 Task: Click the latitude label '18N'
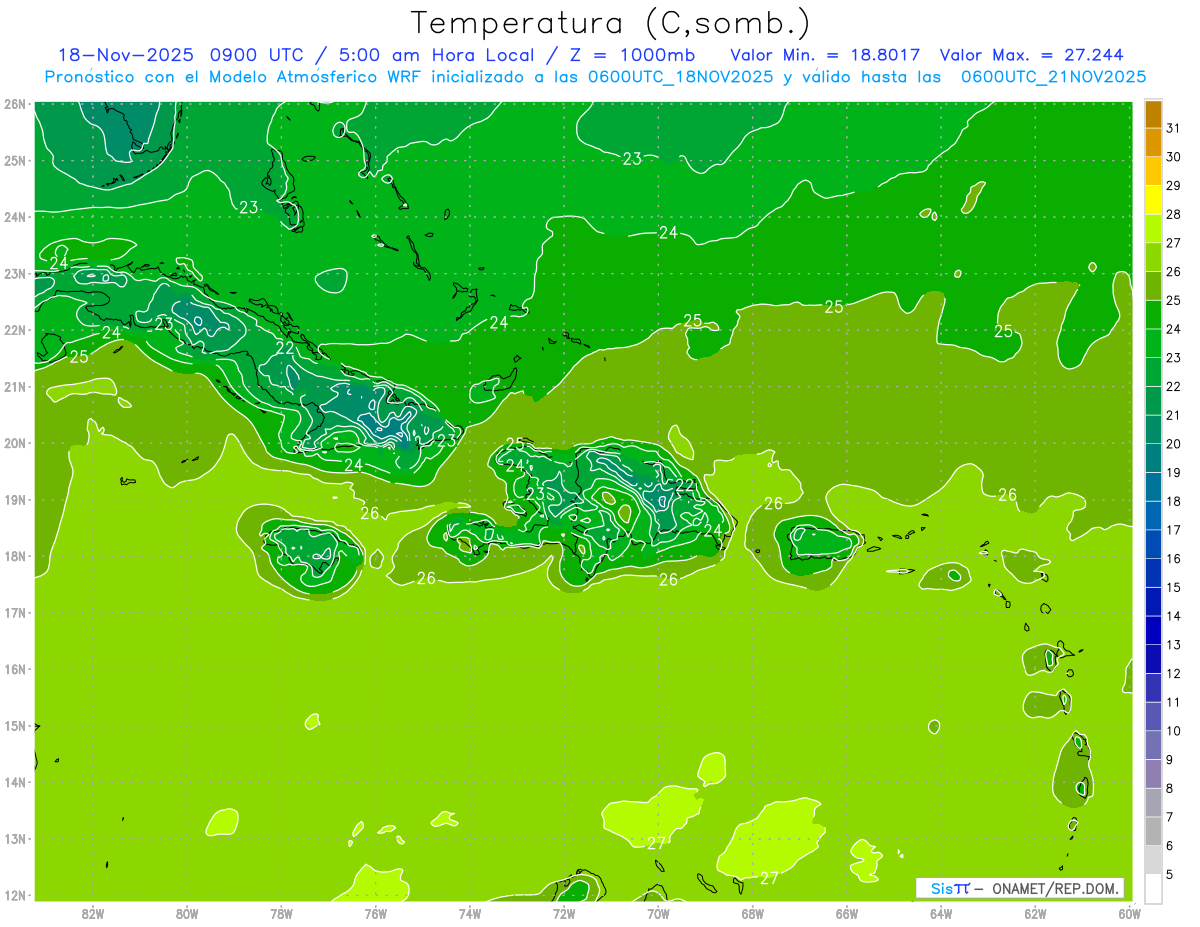(x=15, y=556)
